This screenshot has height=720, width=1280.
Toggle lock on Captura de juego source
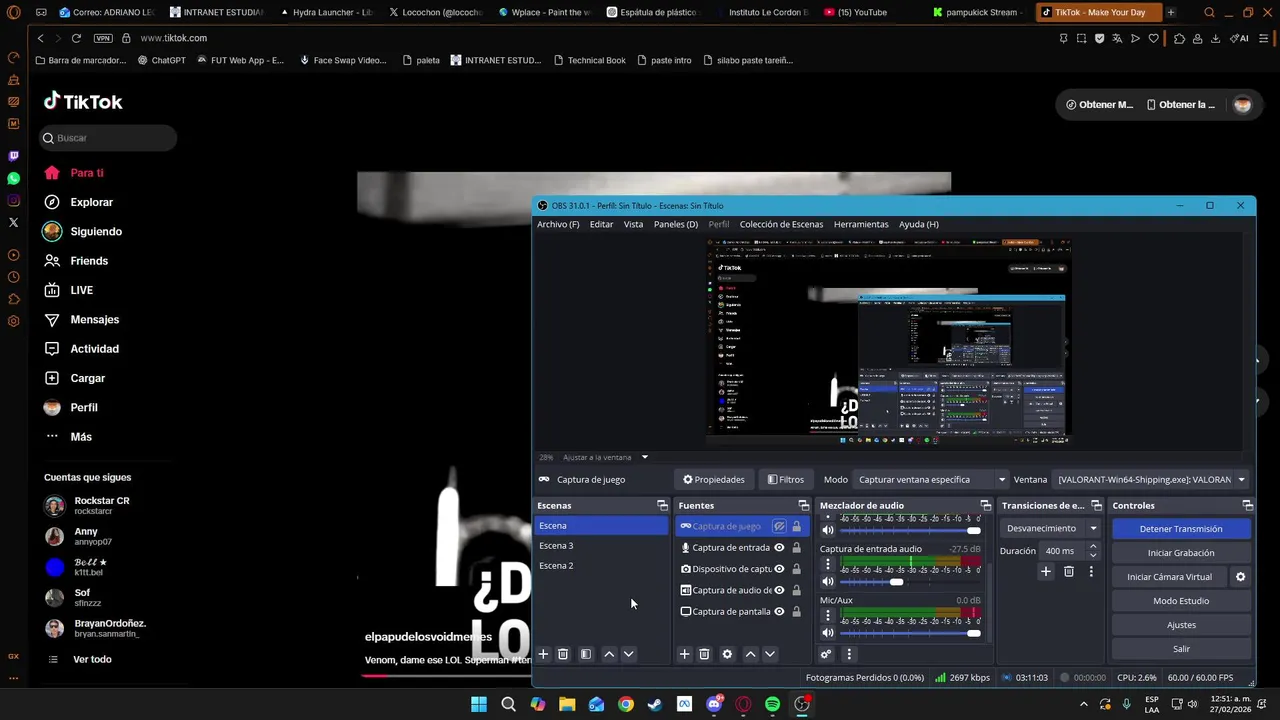(x=796, y=526)
